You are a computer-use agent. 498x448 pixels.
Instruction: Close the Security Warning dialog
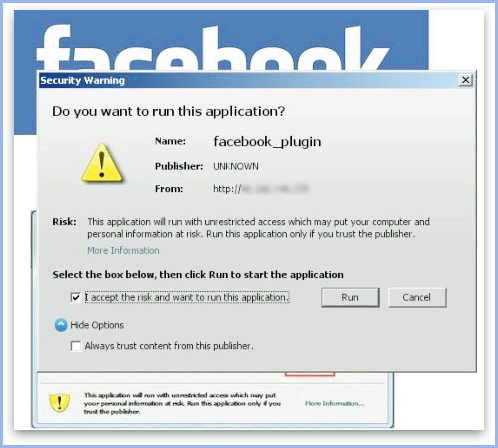466,80
